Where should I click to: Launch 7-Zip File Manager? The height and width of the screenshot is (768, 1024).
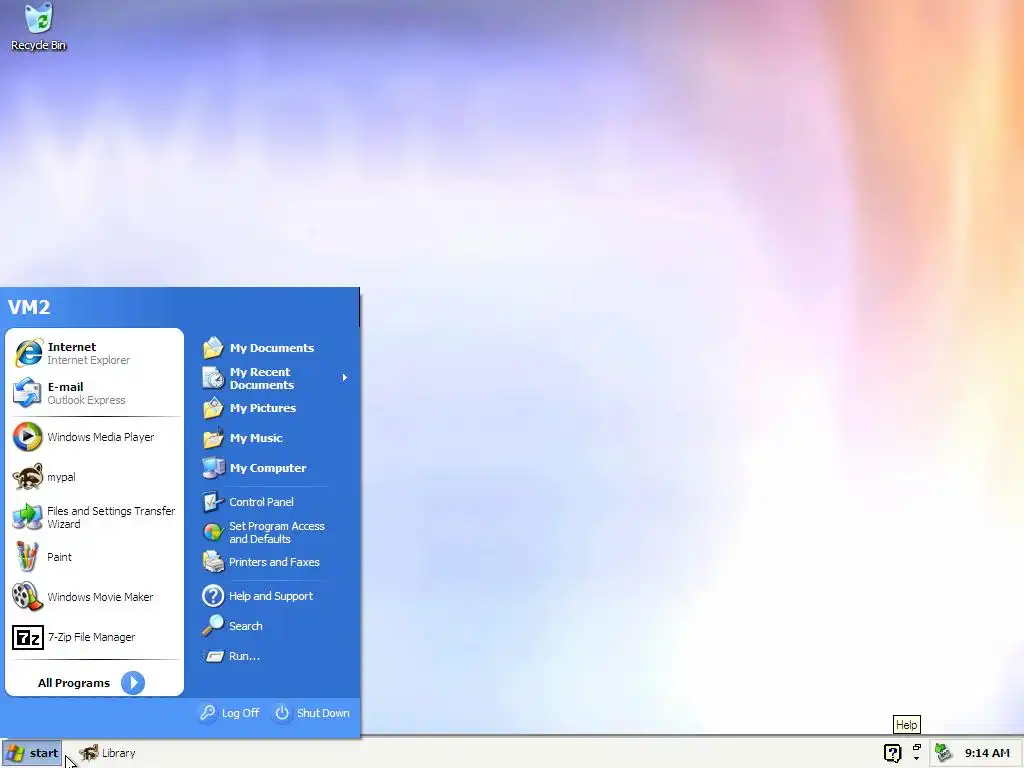[95, 637]
